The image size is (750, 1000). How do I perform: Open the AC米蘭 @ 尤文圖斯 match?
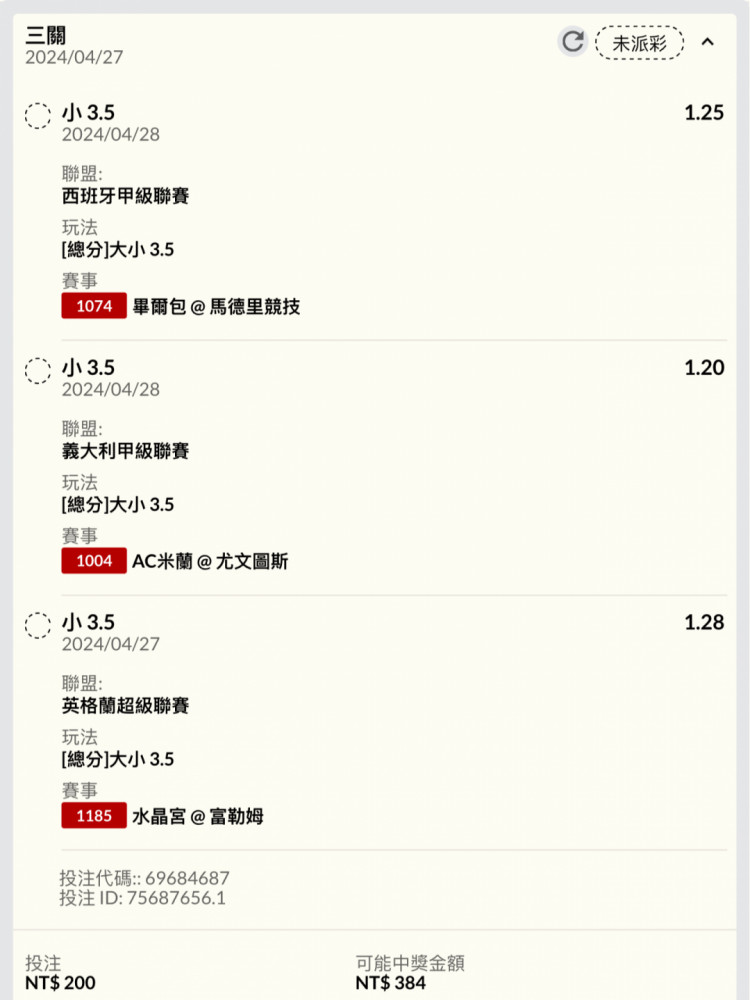pos(210,561)
